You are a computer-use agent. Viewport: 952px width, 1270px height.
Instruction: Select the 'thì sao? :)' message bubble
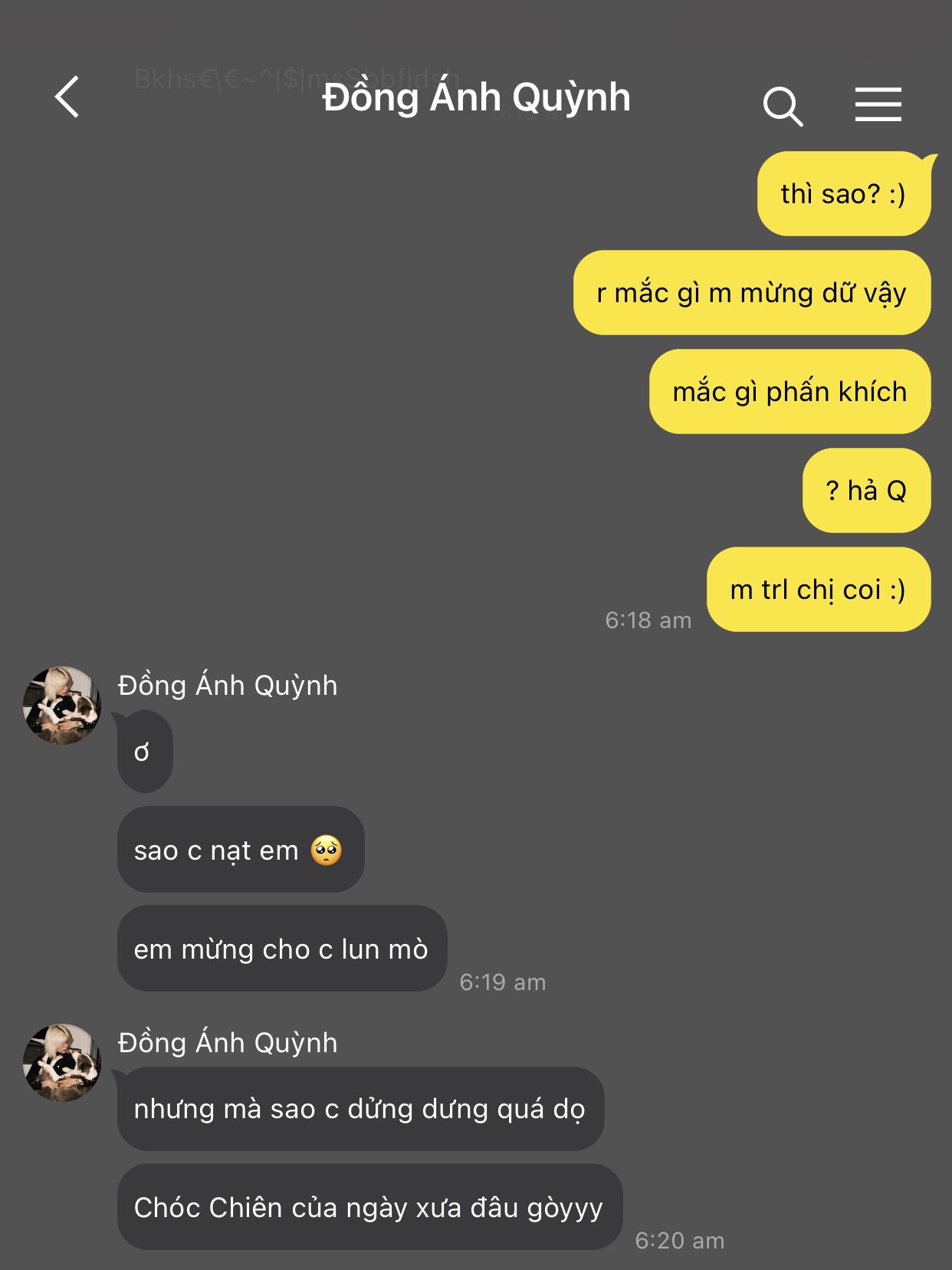[845, 193]
